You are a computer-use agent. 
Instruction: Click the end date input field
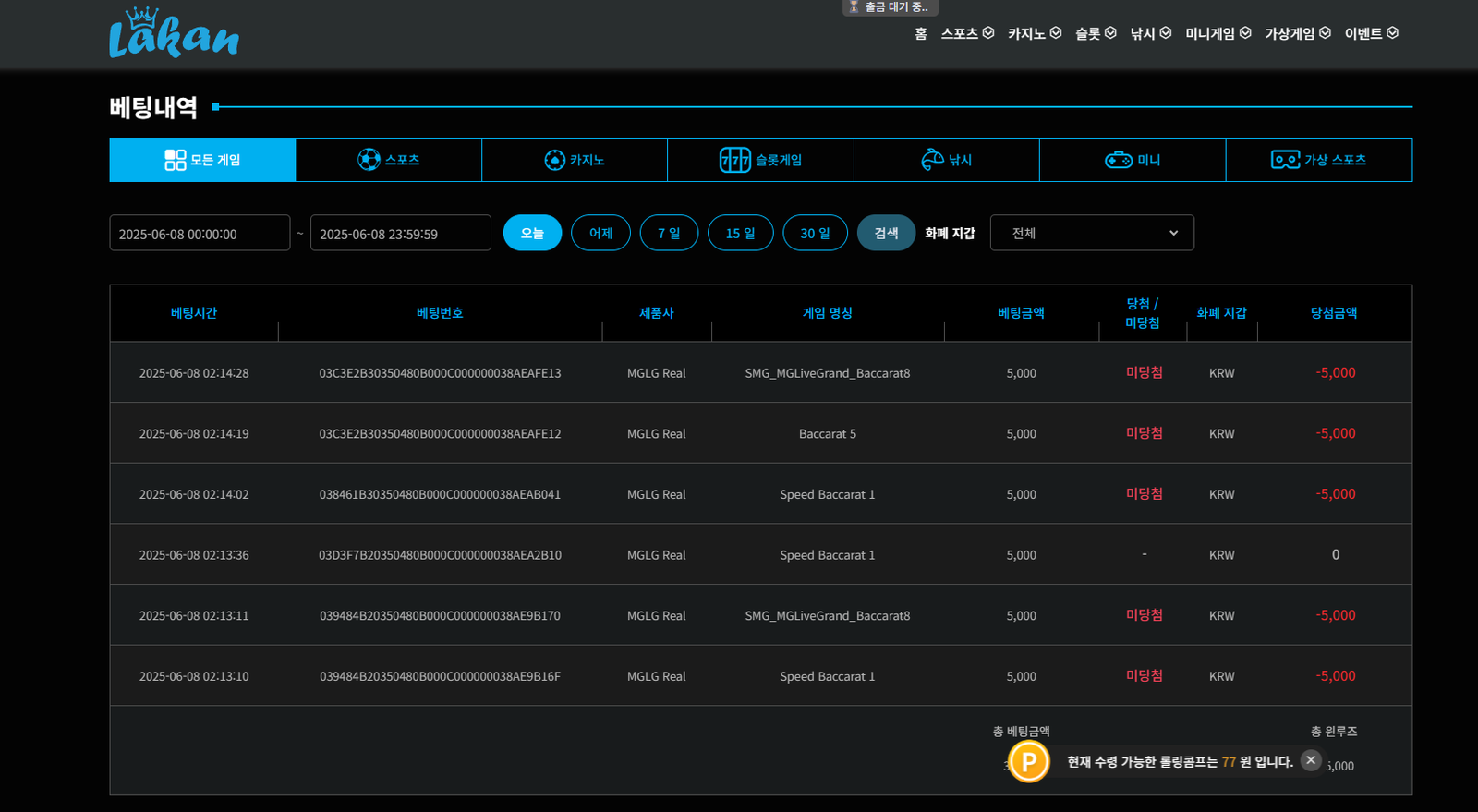pyautogui.click(x=400, y=234)
